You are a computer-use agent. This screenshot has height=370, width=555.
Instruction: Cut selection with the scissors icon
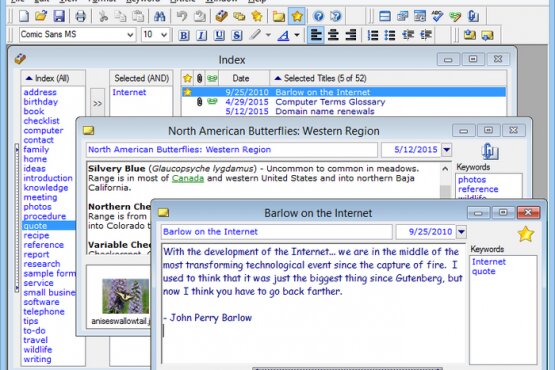coord(103,16)
